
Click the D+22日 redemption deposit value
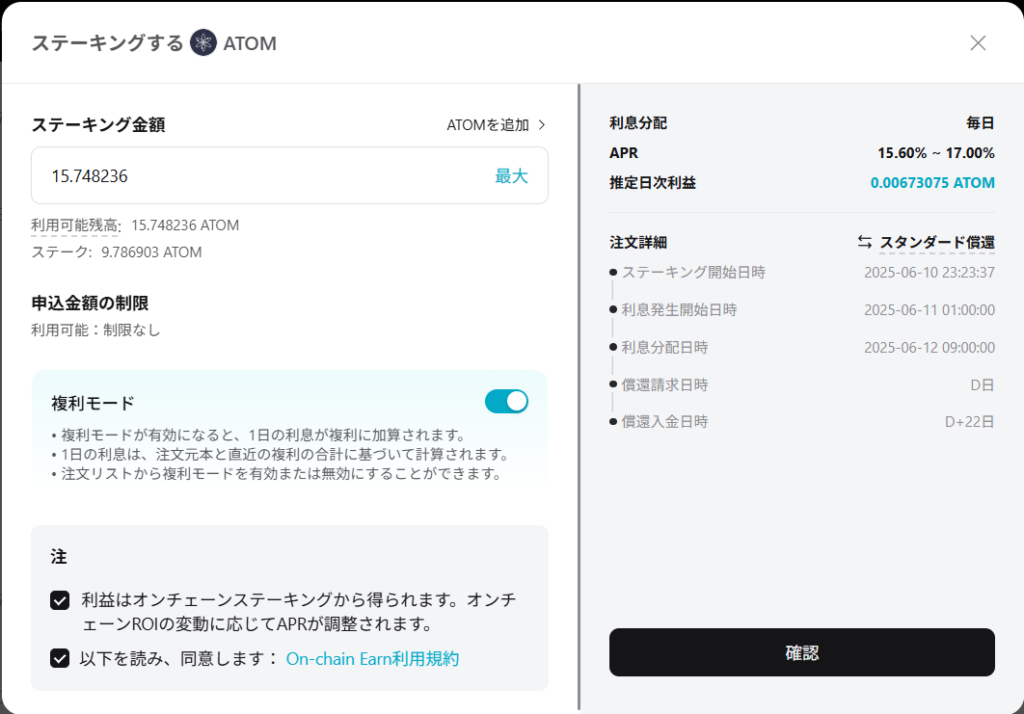[970, 422]
